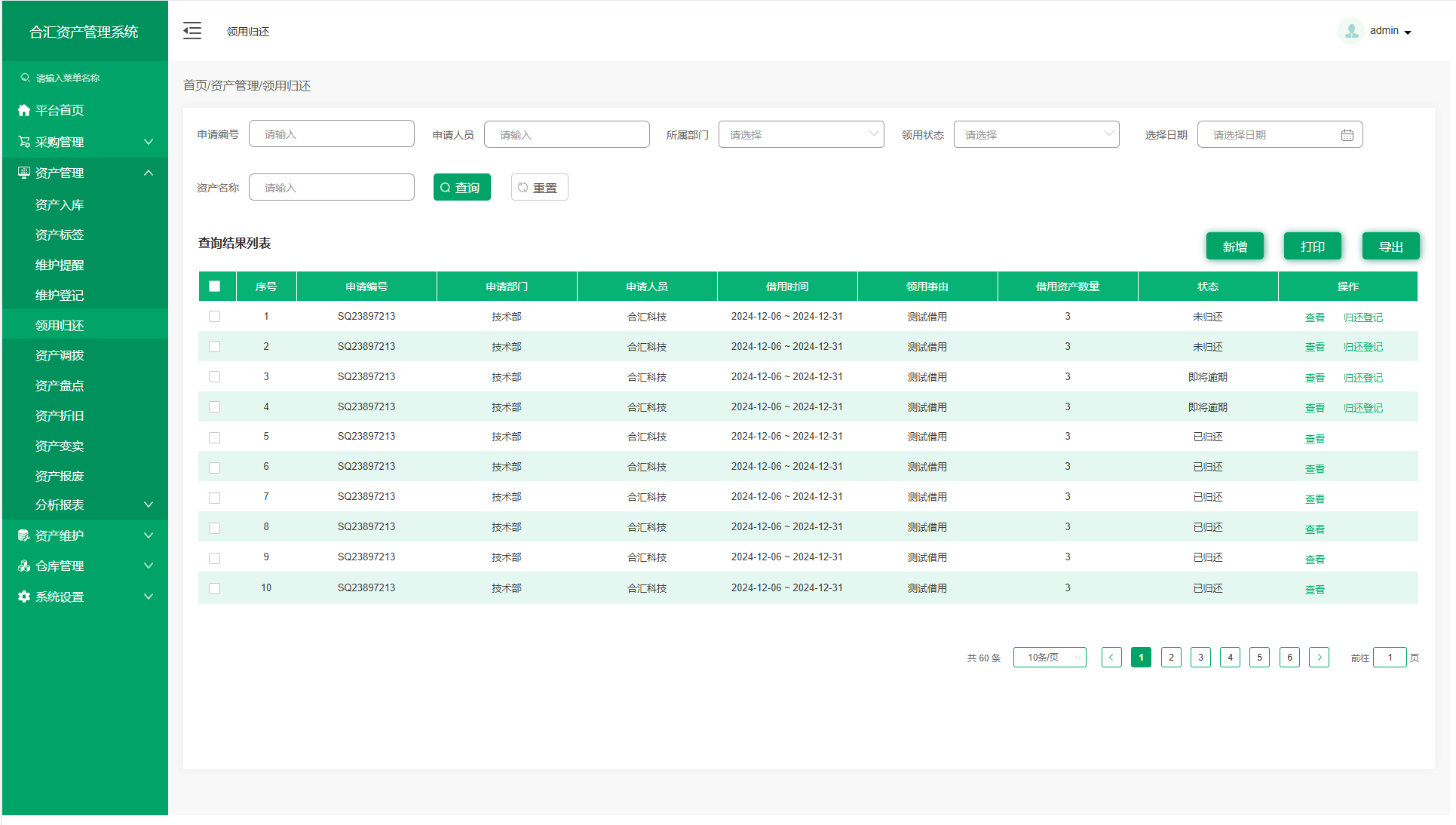1456x825 pixels.
Task: Click the shopping cart icon for 采购管理
Action: pos(24,142)
